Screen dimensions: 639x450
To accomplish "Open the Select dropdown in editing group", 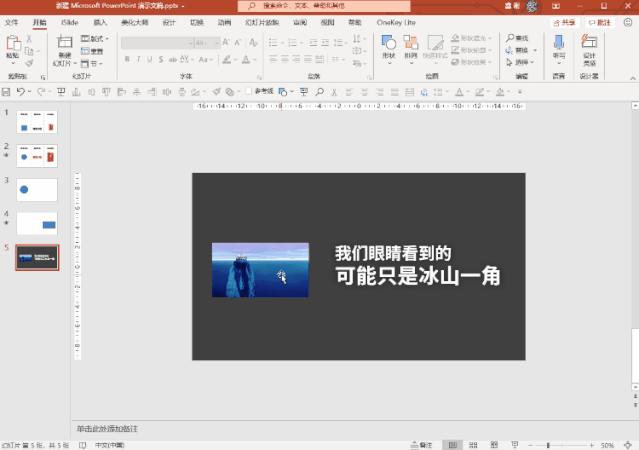I will (x=521, y=60).
